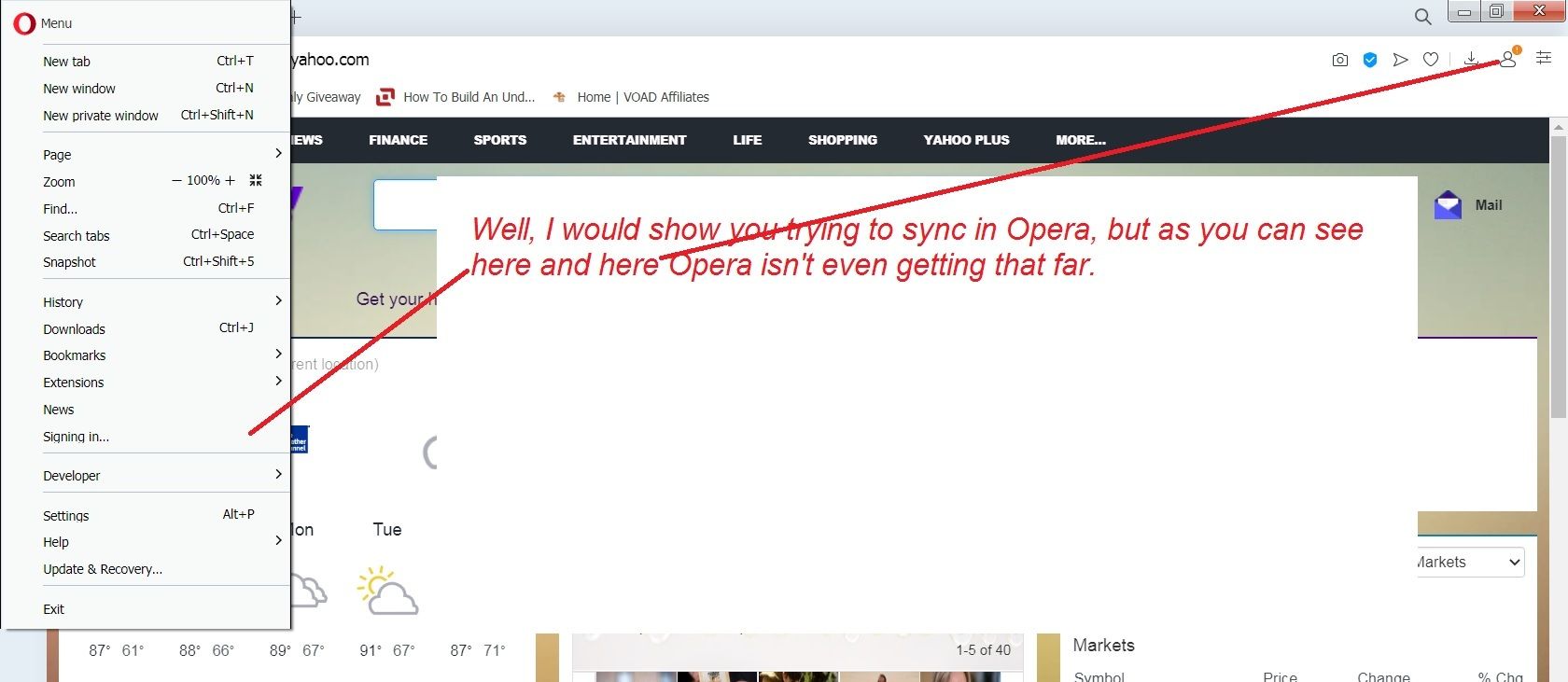
Task: Click the Opera logo Menu icon
Action: click(x=24, y=23)
